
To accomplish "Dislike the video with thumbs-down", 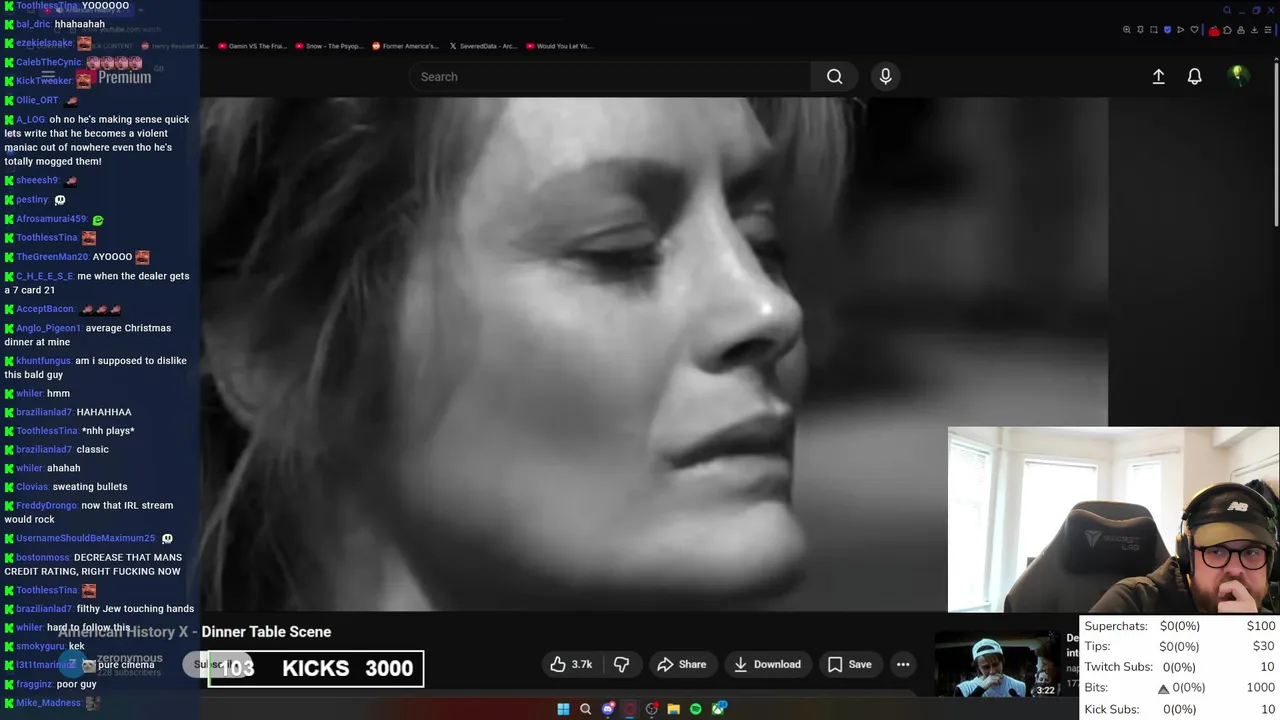I will pos(621,664).
